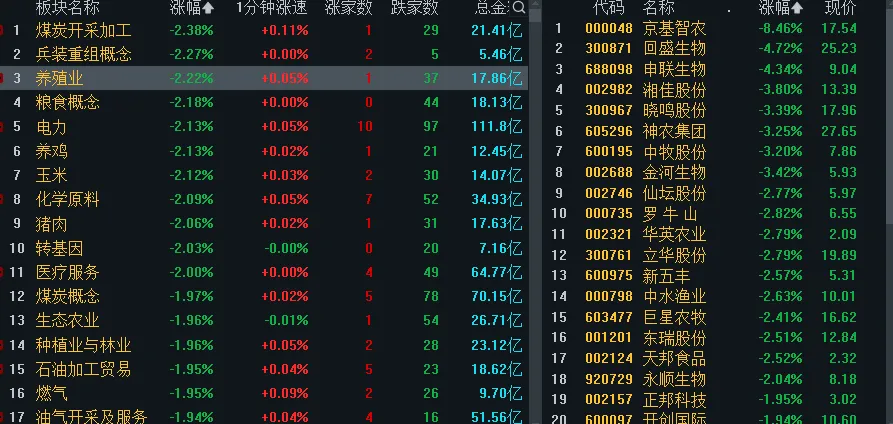
Task: Sort sectors by 涨家数 column header
Action: (x=349, y=8)
